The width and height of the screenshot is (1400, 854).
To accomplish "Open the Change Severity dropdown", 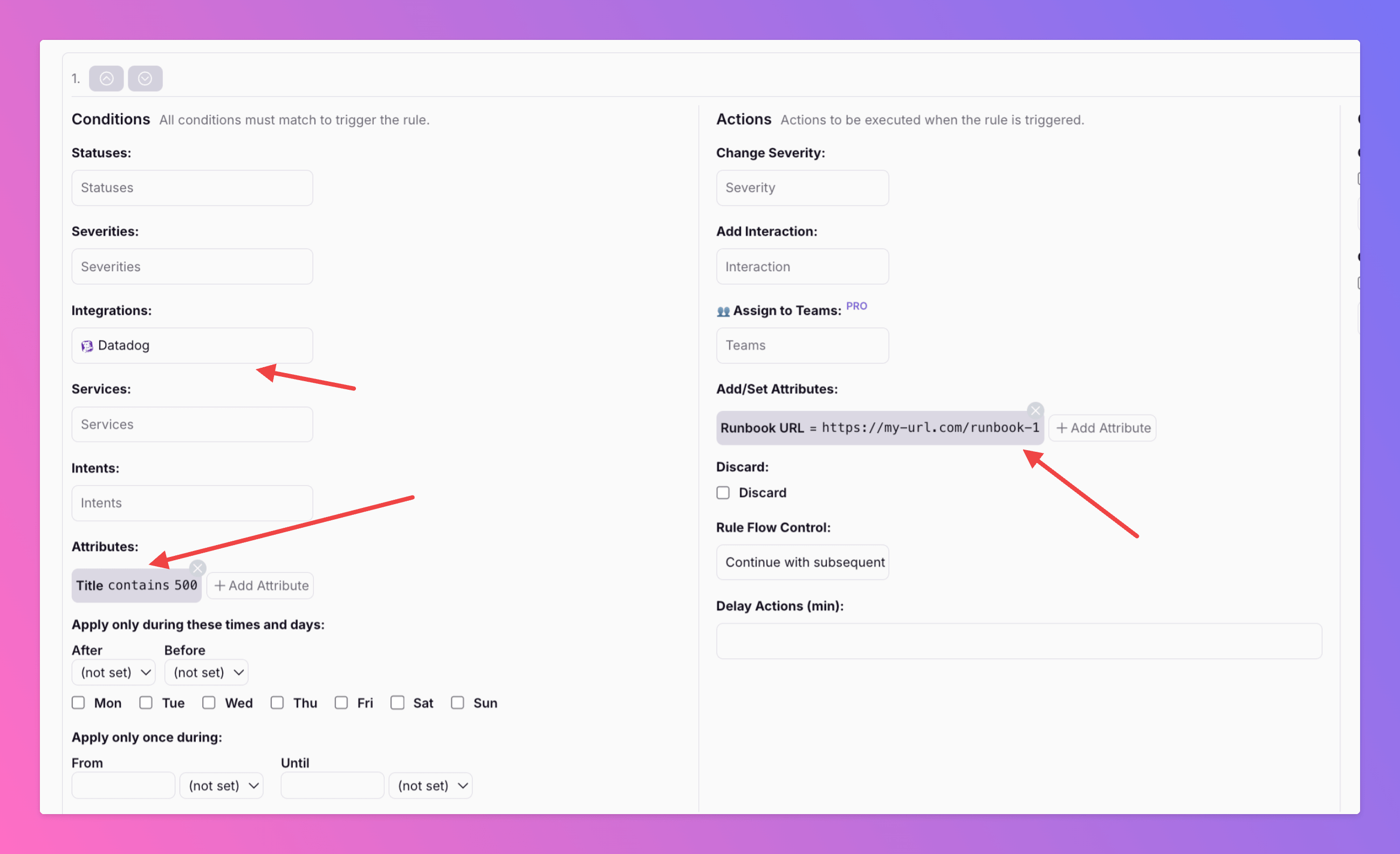I will click(802, 188).
